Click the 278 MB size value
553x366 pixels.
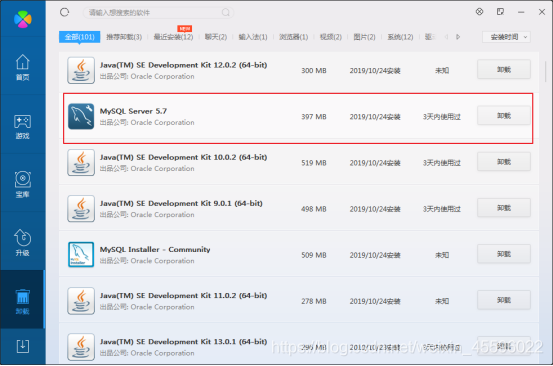[x=314, y=301]
